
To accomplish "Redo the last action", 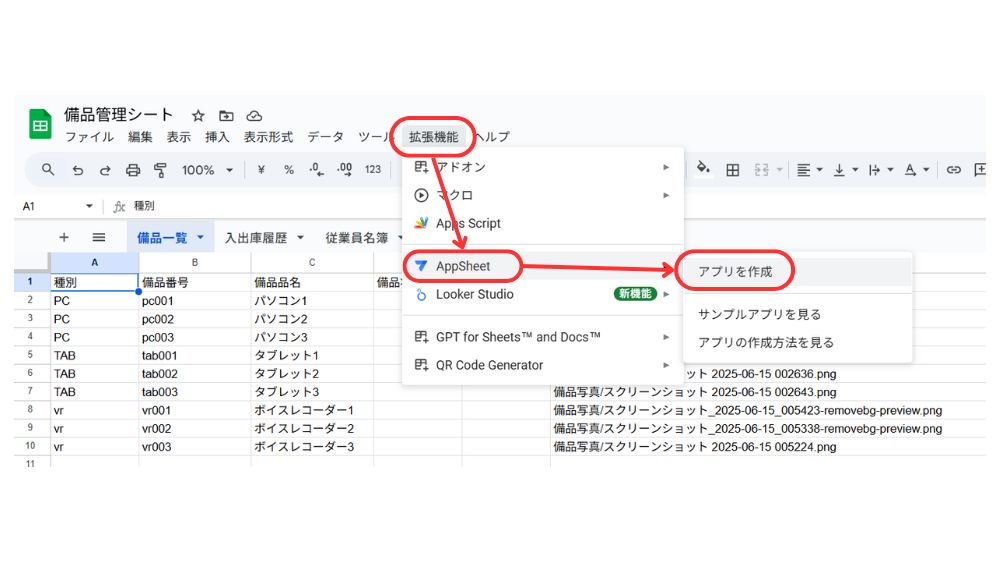I will pos(105,170).
